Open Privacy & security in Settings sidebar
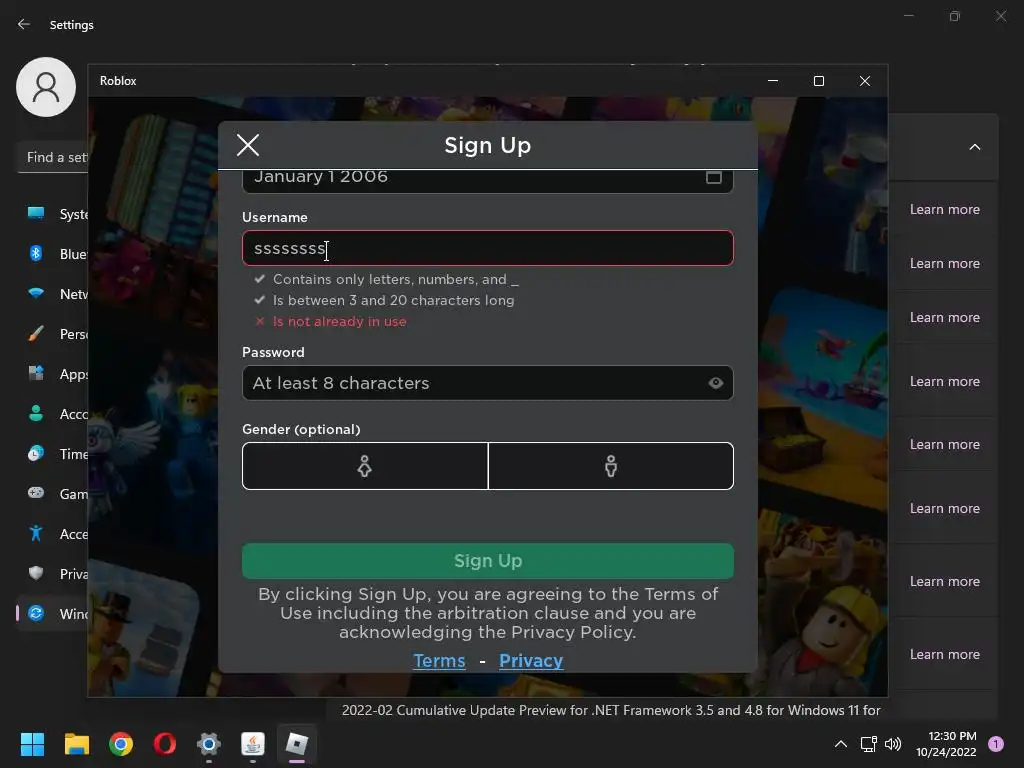The image size is (1024, 768). tap(57, 573)
